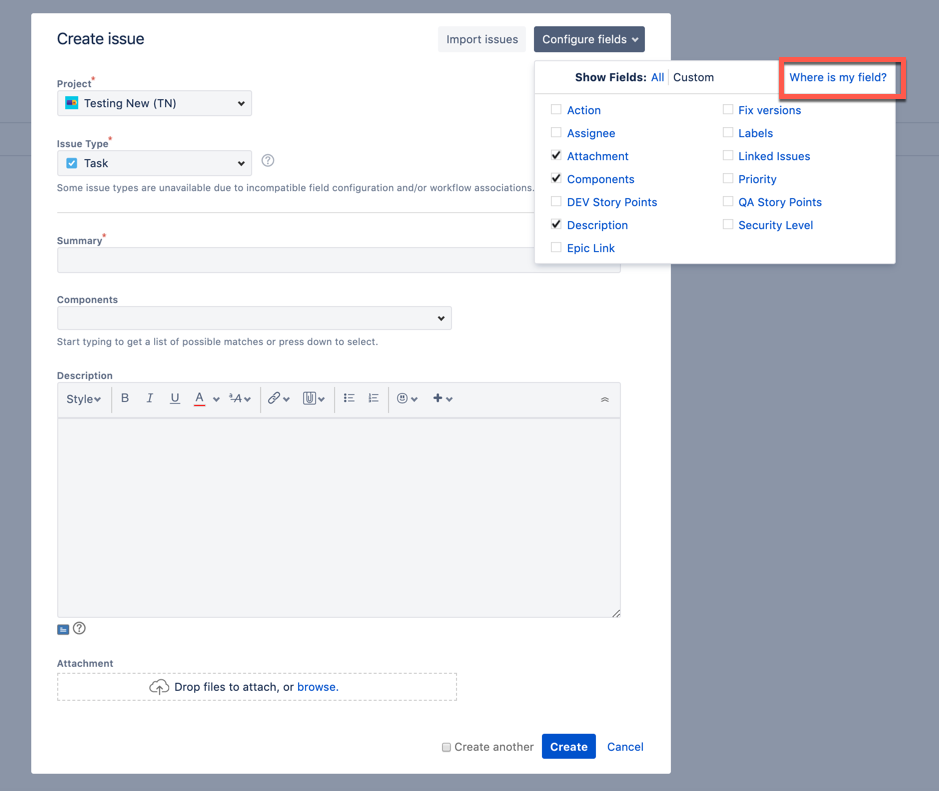Check the Epic Link checkbox
This screenshot has width=939, height=791.
point(556,247)
